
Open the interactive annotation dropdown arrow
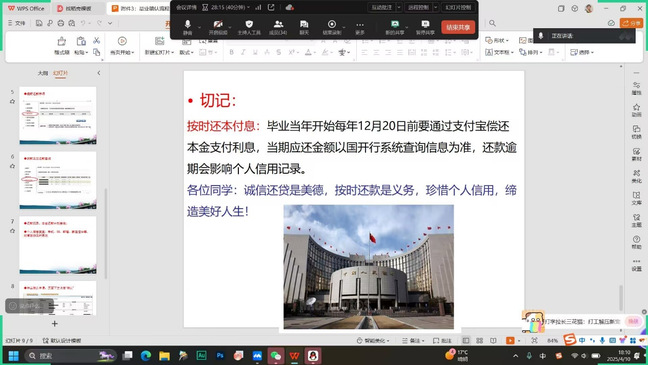tap(399, 7)
